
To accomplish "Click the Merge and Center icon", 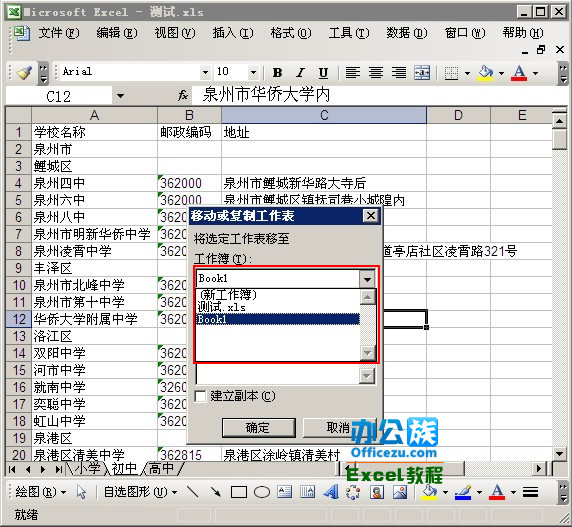I will coord(422,73).
